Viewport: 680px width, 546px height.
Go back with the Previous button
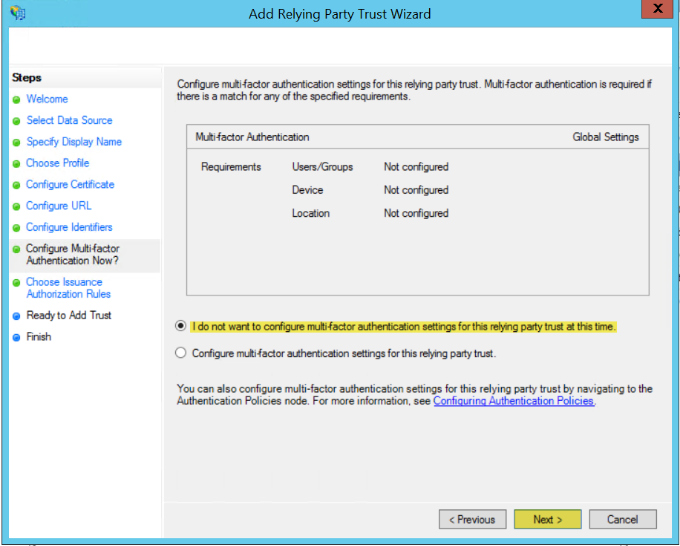coord(472,520)
